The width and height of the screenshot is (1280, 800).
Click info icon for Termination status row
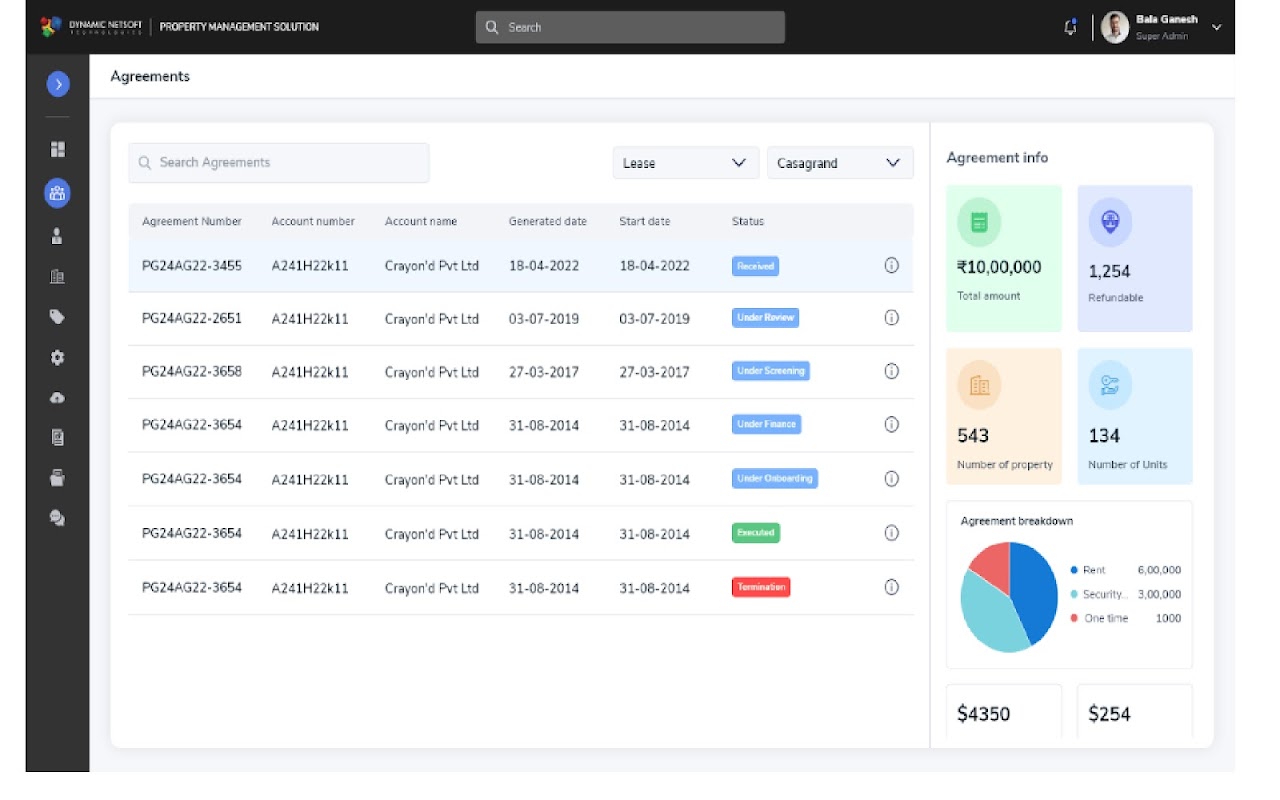(892, 587)
